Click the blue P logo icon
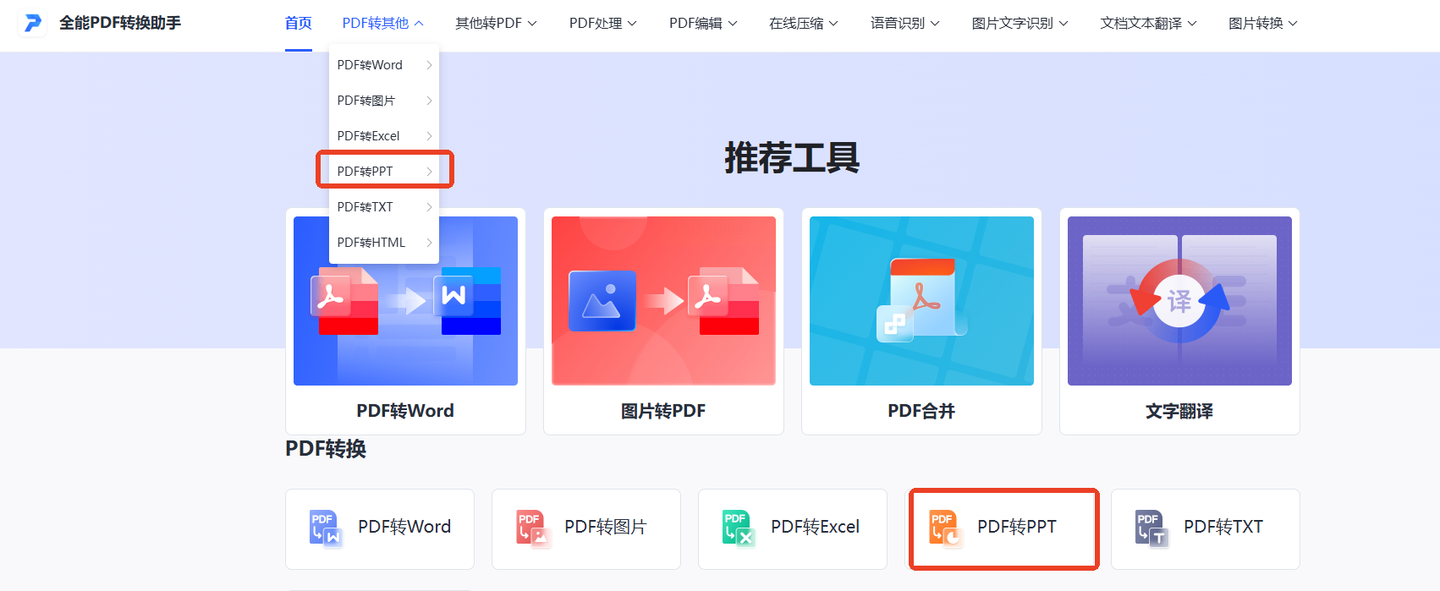1440x591 pixels. (34, 22)
